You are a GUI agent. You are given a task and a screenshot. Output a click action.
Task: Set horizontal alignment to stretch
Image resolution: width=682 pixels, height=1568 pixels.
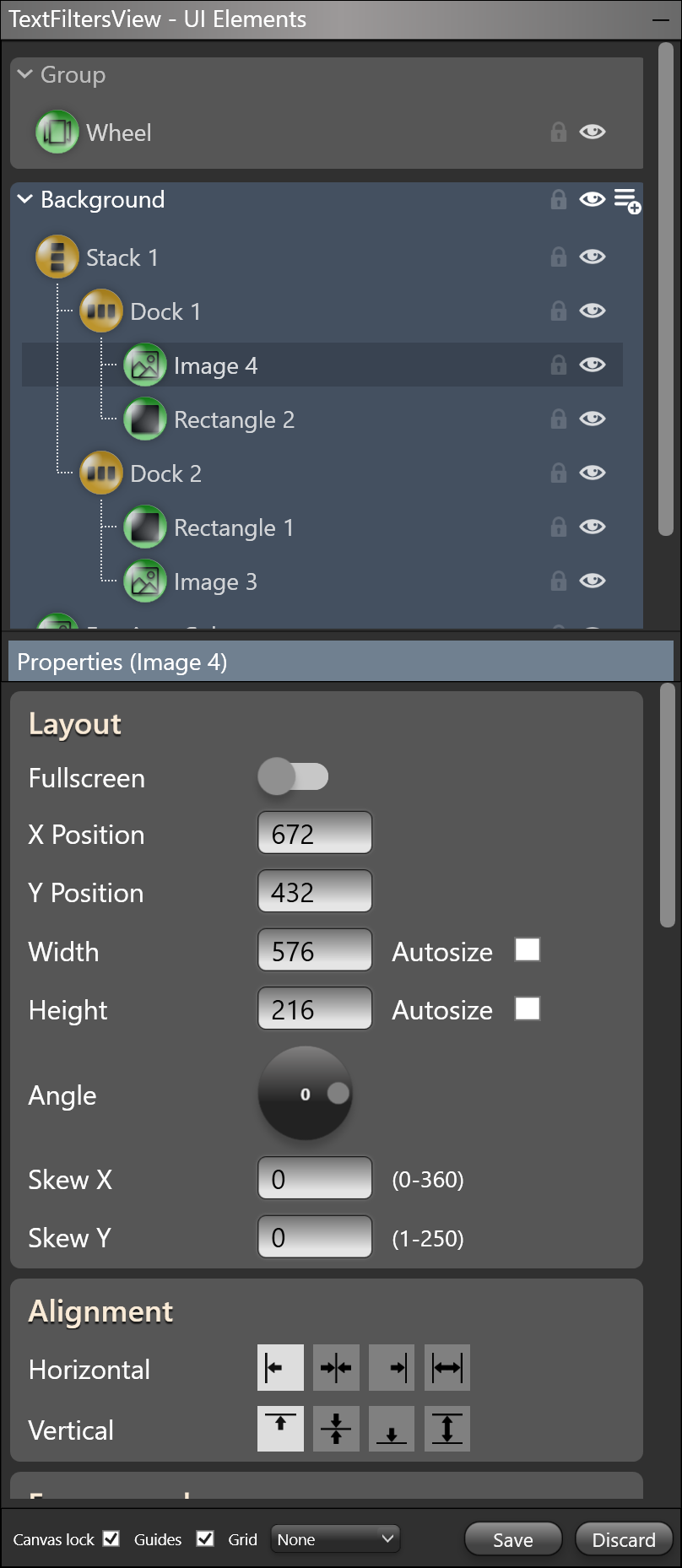coord(447,1368)
